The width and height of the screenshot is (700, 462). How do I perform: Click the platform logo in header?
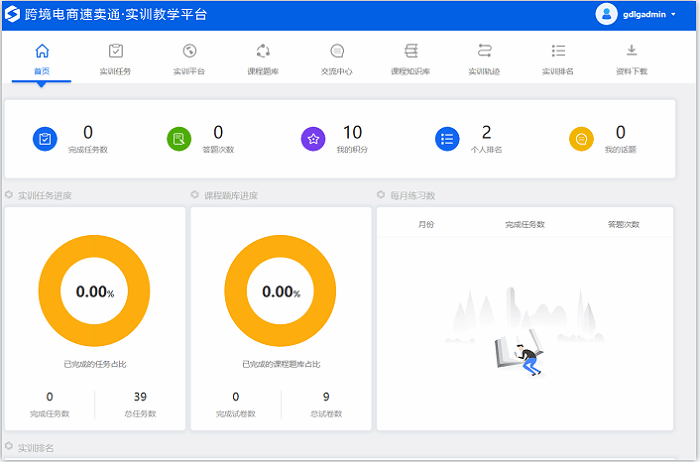(12, 14)
